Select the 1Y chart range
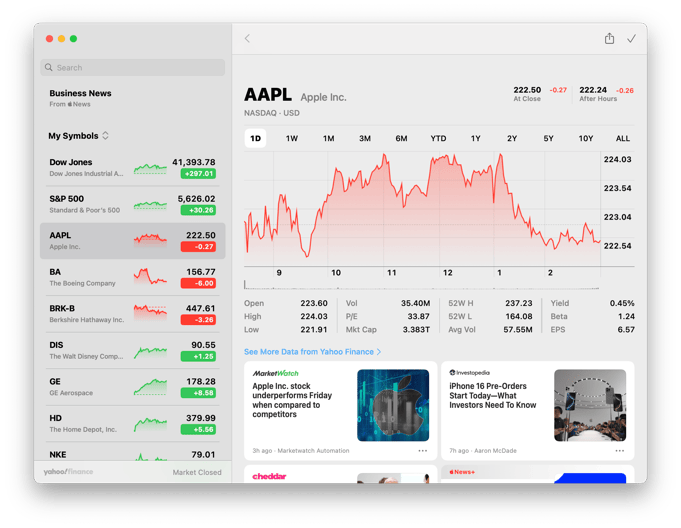The image size is (681, 528). pyautogui.click(x=476, y=139)
